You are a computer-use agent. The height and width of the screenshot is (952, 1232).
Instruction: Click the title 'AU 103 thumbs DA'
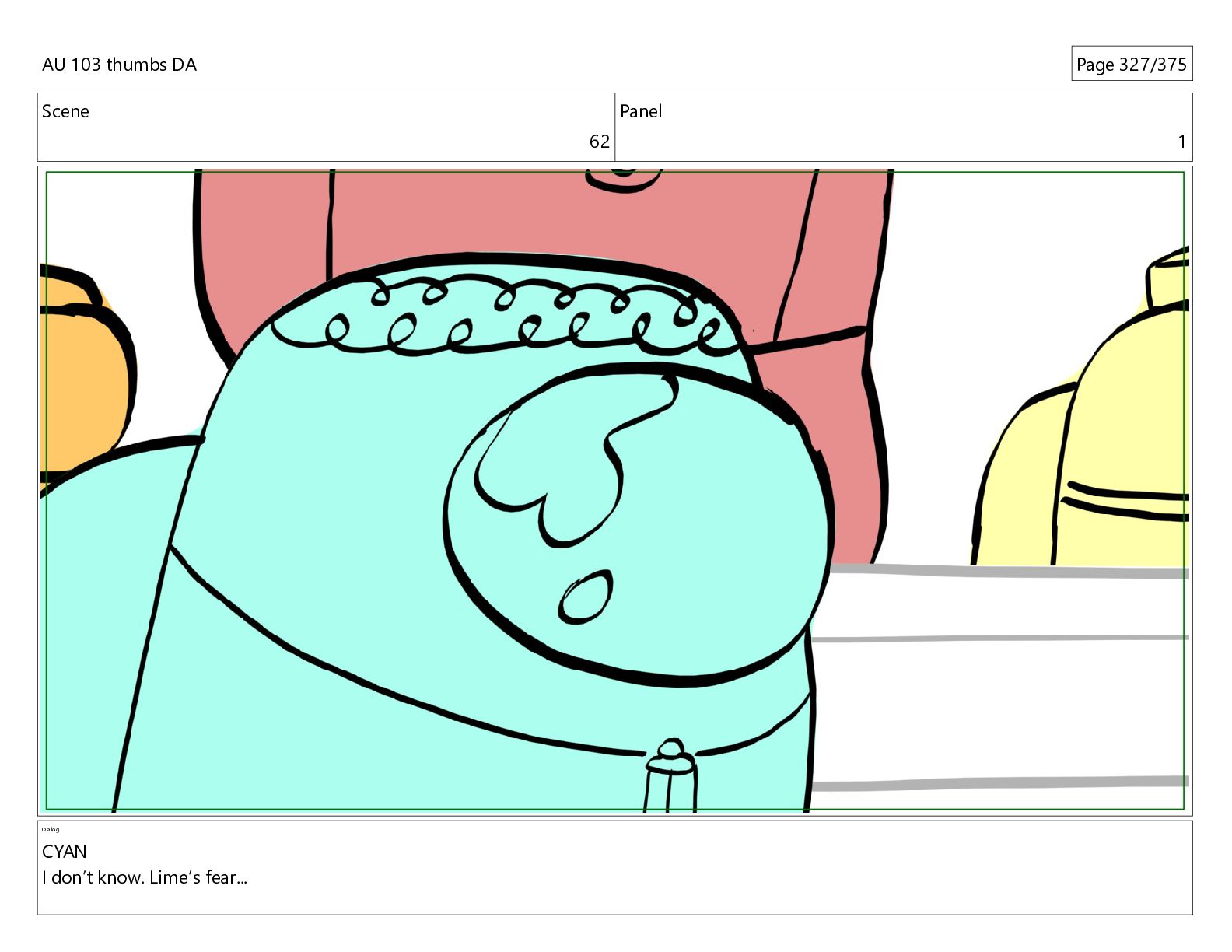click(119, 65)
